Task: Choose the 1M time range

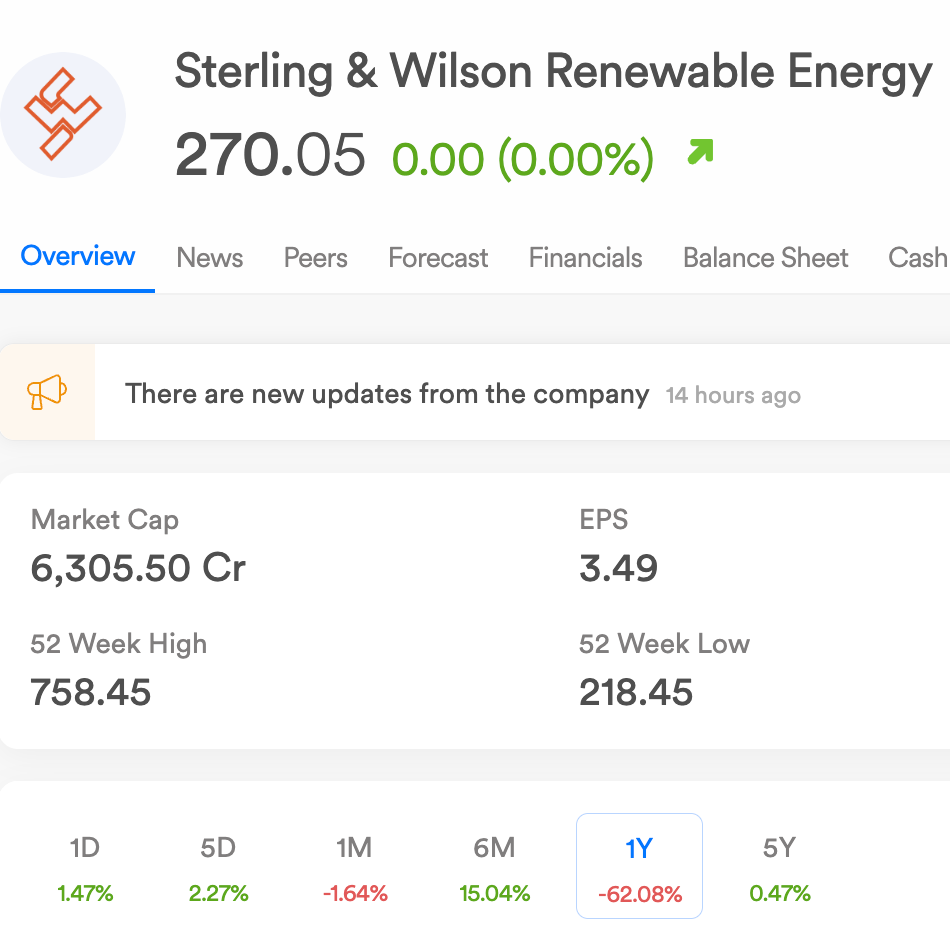Action: (x=354, y=867)
